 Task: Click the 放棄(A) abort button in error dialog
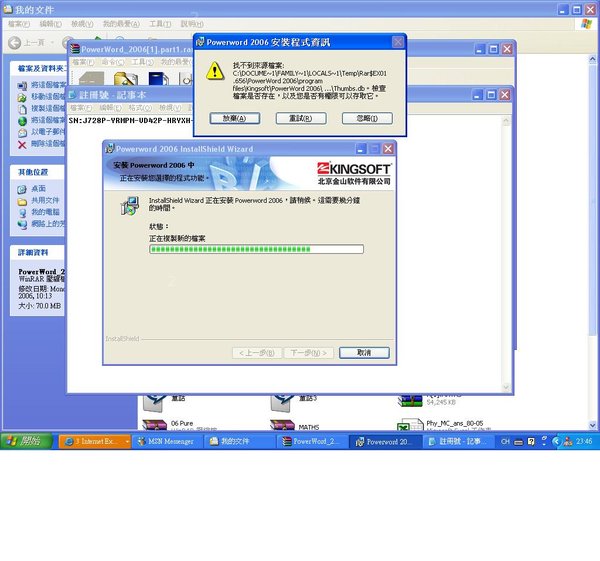pos(235,118)
